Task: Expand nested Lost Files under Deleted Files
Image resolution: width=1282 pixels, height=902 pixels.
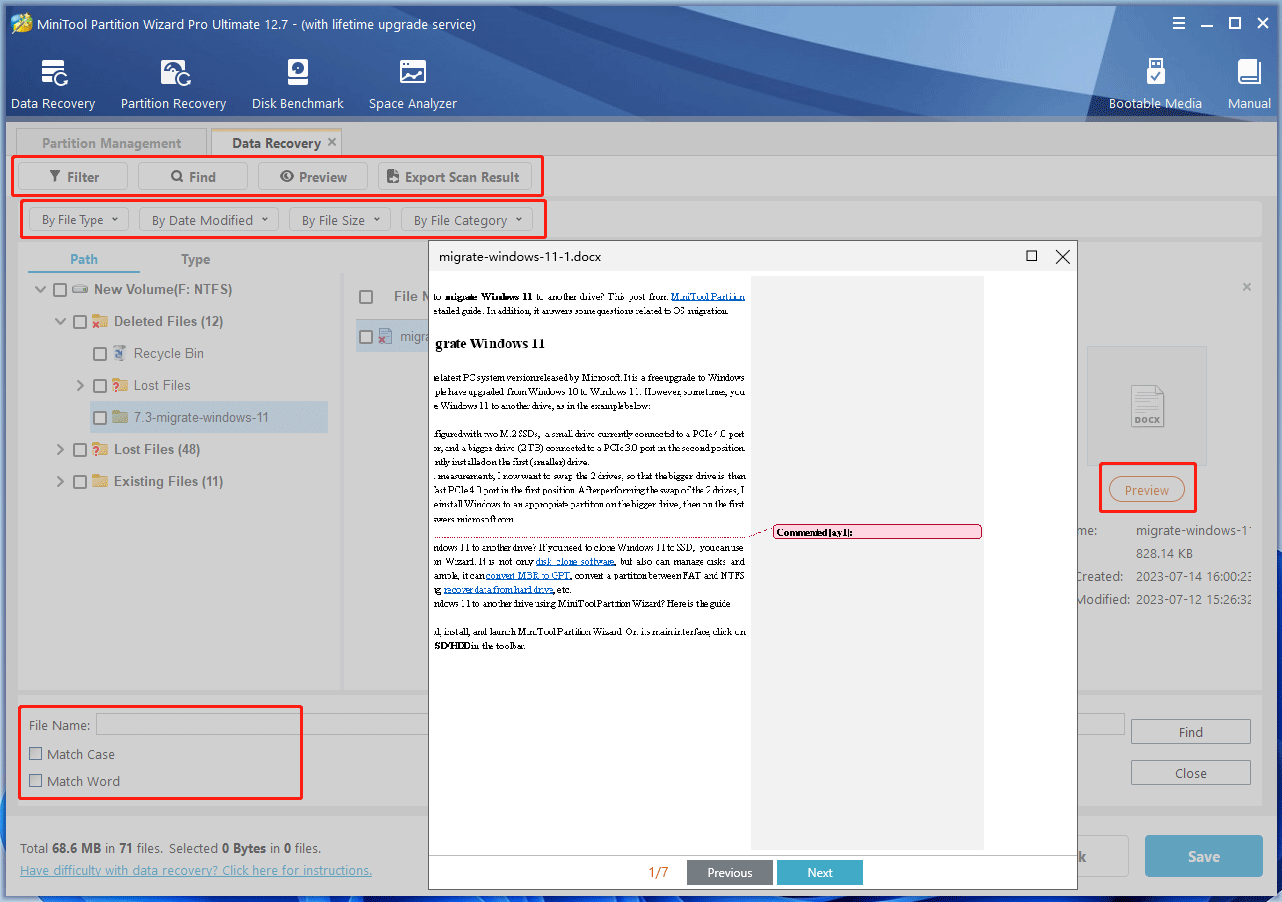Action: point(81,385)
